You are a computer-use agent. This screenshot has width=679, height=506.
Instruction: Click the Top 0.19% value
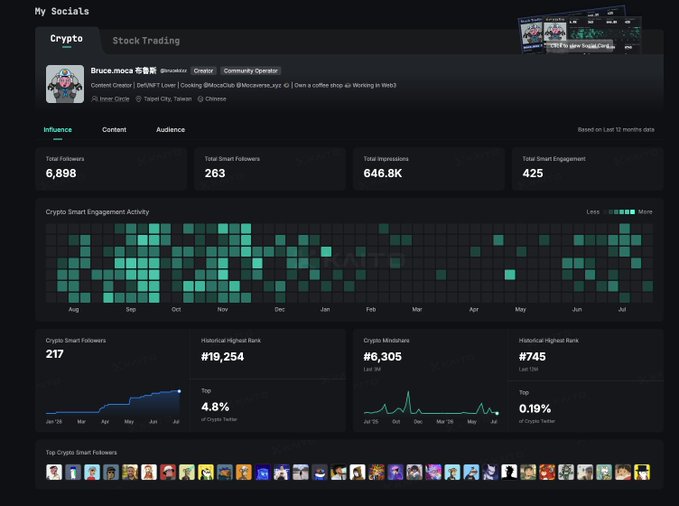coord(535,409)
